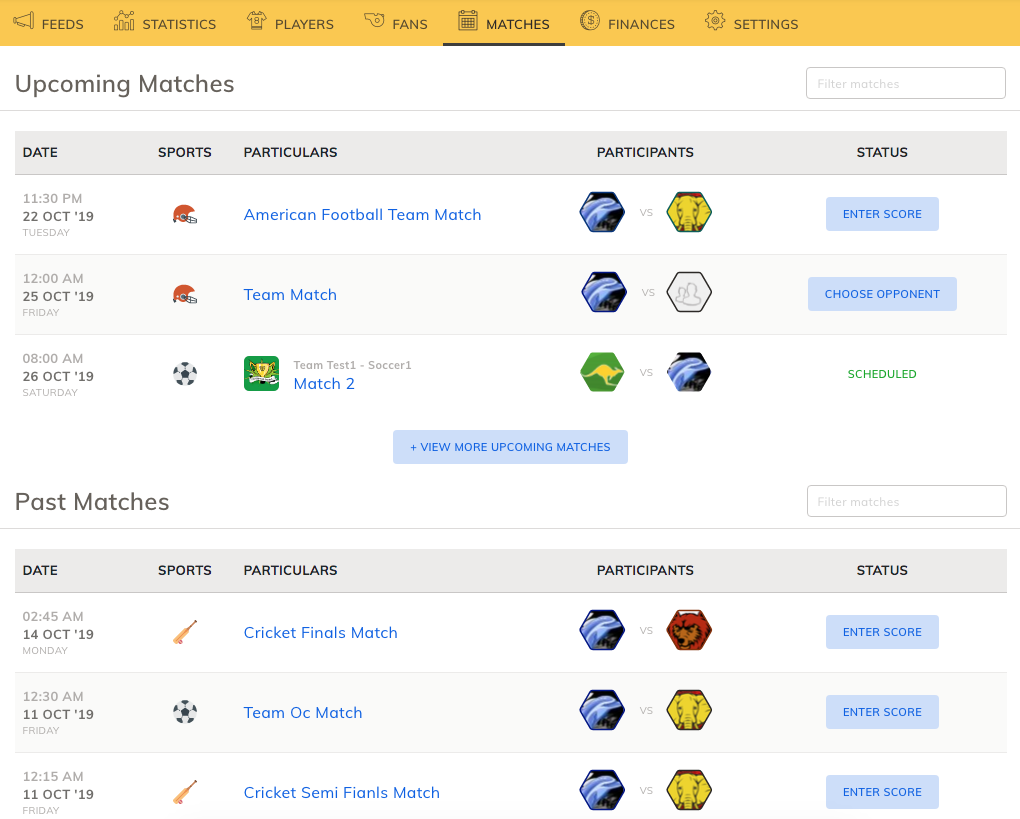
Task: Click '02:45 AM' time in Past Matches
Action: [x=53, y=616]
